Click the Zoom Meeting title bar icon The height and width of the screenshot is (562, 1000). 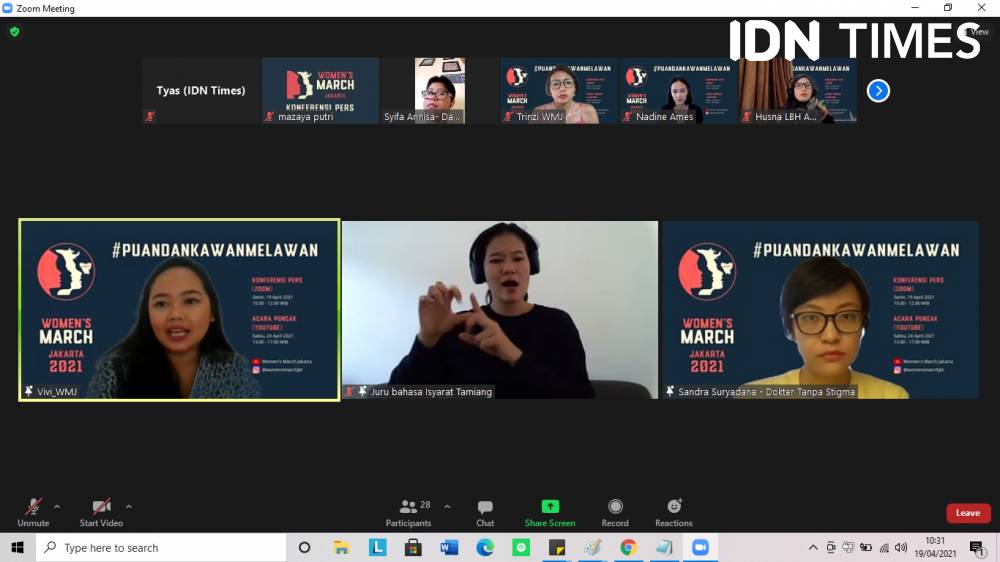pos(8,8)
